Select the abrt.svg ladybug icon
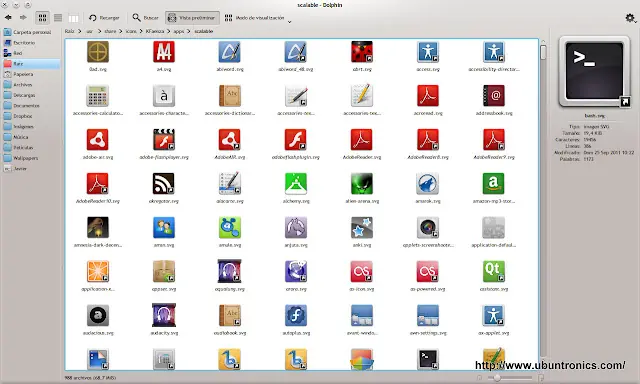This screenshot has width=640, height=384. point(362,52)
